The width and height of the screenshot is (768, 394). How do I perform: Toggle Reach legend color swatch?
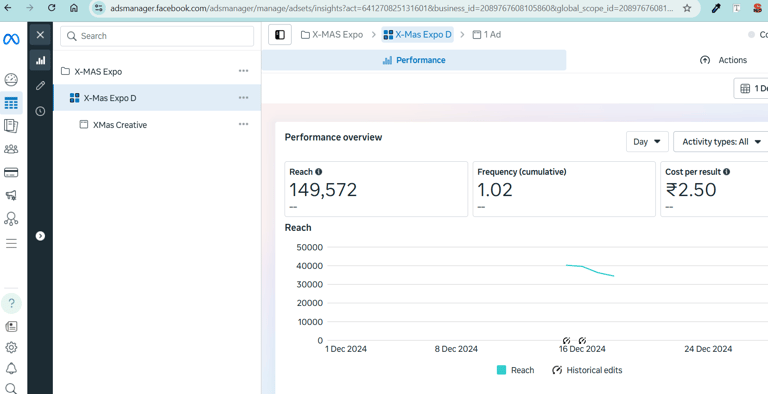[x=501, y=370]
